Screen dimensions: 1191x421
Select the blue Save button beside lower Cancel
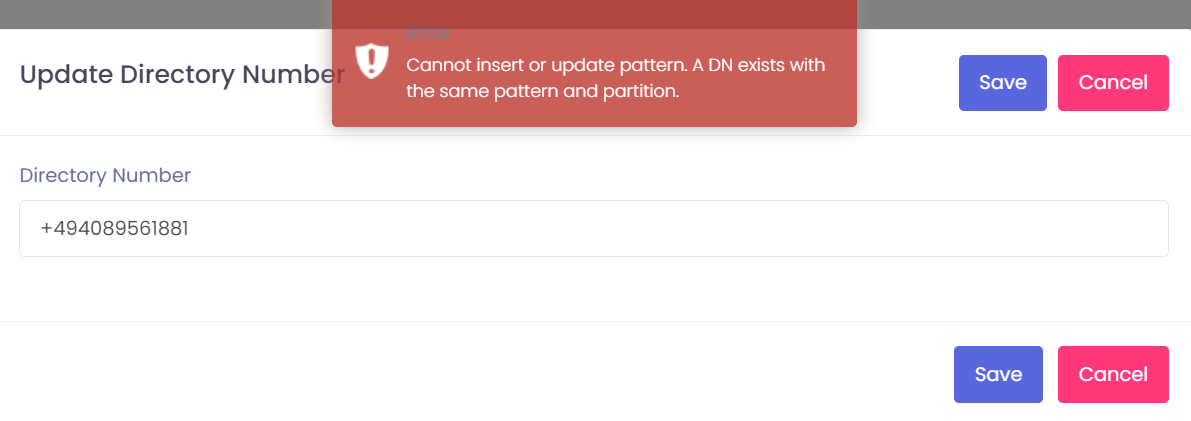click(997, 374)
